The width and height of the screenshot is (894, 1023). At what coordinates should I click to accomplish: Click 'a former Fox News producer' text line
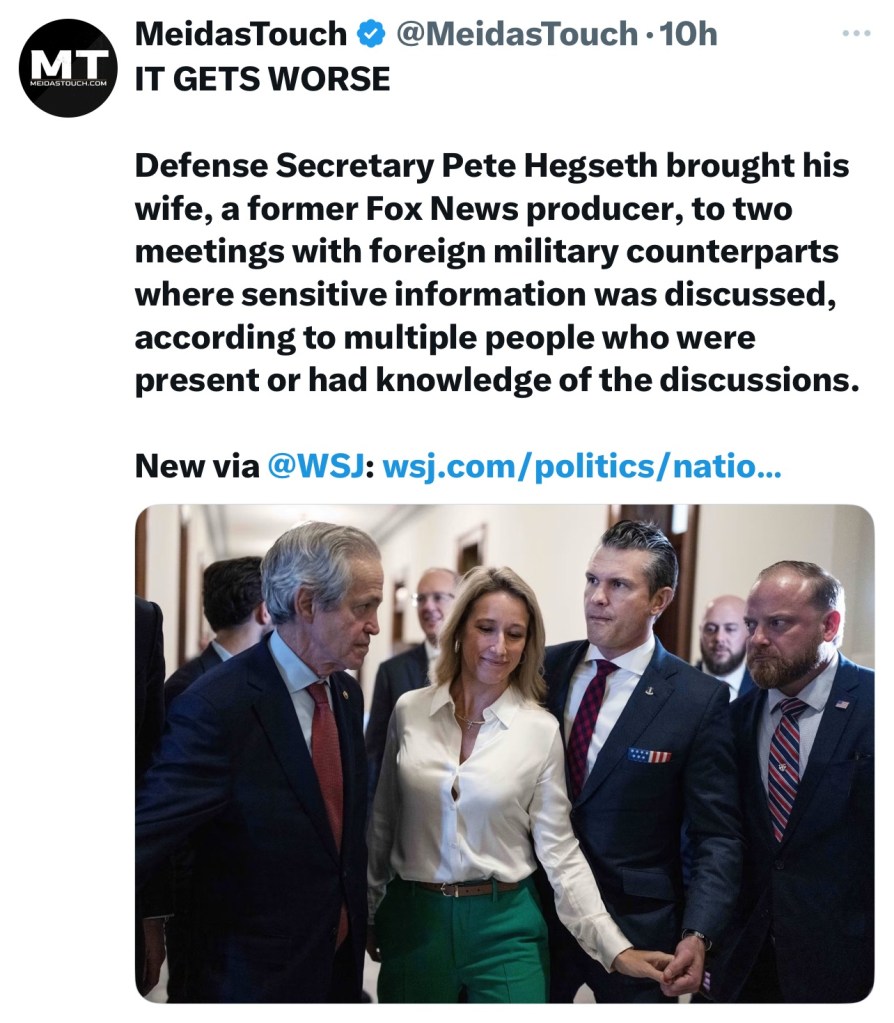coord(463,209)
